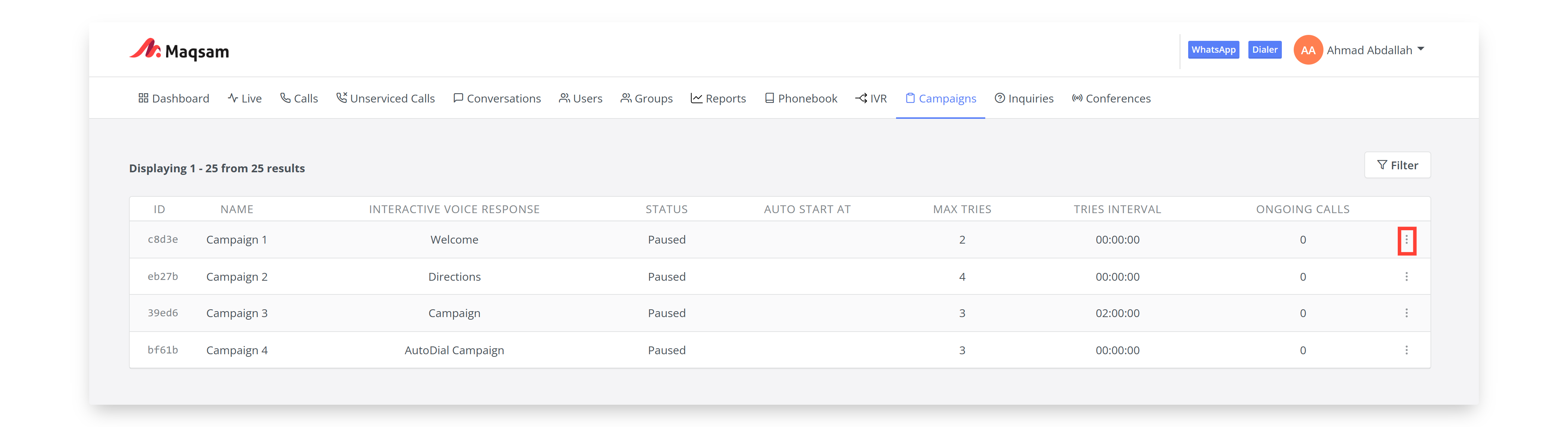
Task: Click the STATUS column header
Action: point(666,209)
